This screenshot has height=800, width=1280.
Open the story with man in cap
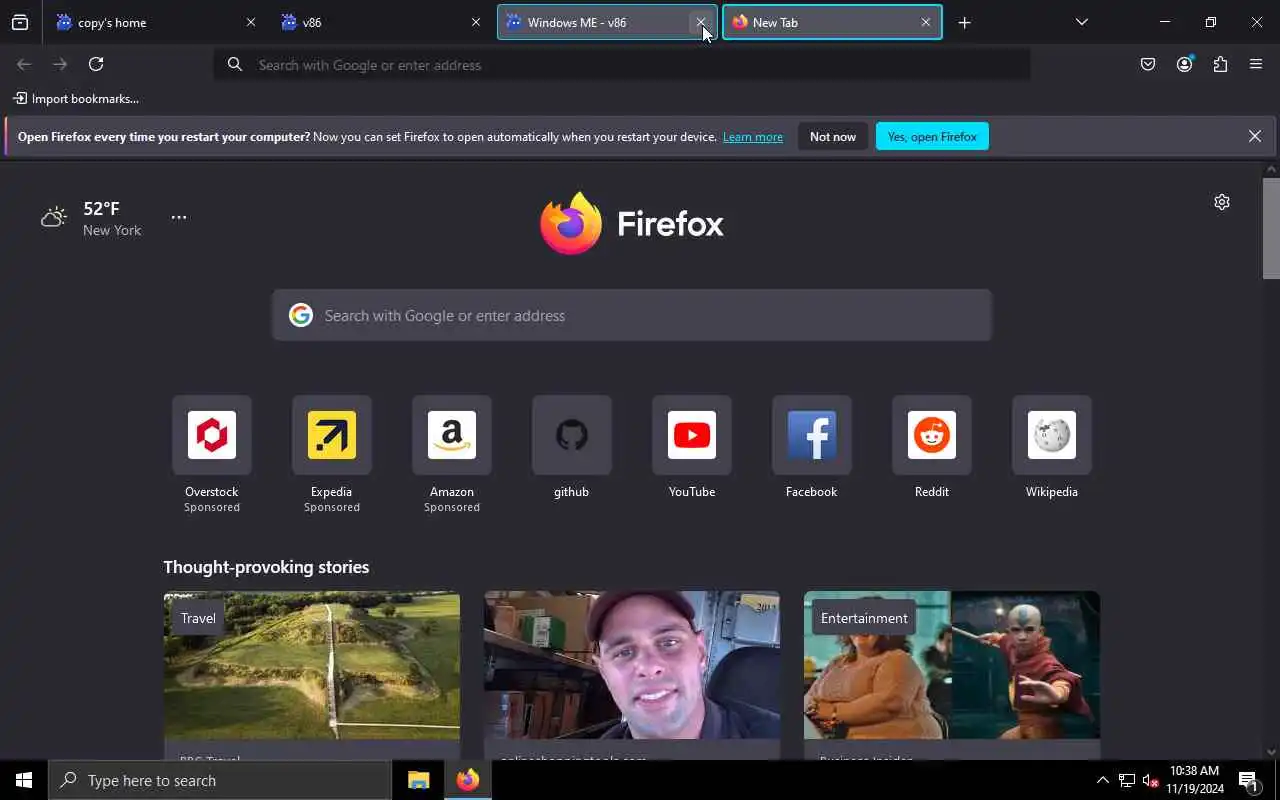tap(632, 665)
